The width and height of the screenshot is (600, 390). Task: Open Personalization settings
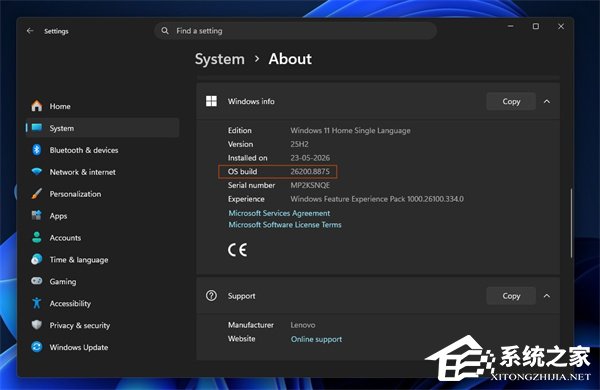(x=103, y=194)
